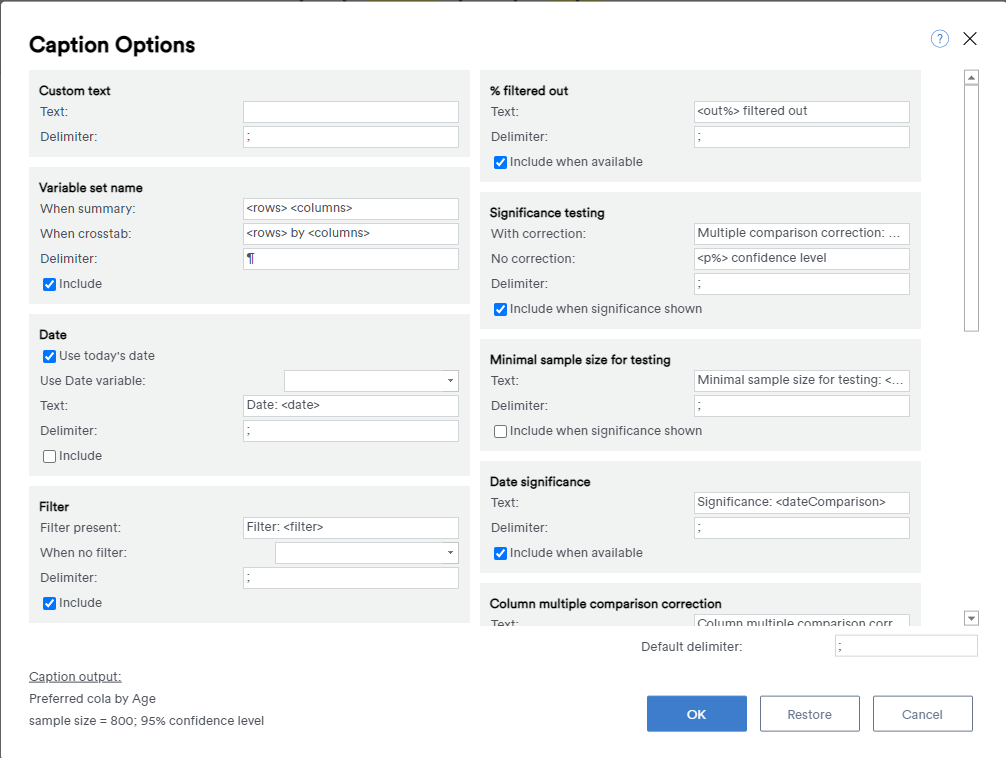This screenshot has width=1006, height=758.
Task: Open the Help icon in the dialog header
Action: 939,38
